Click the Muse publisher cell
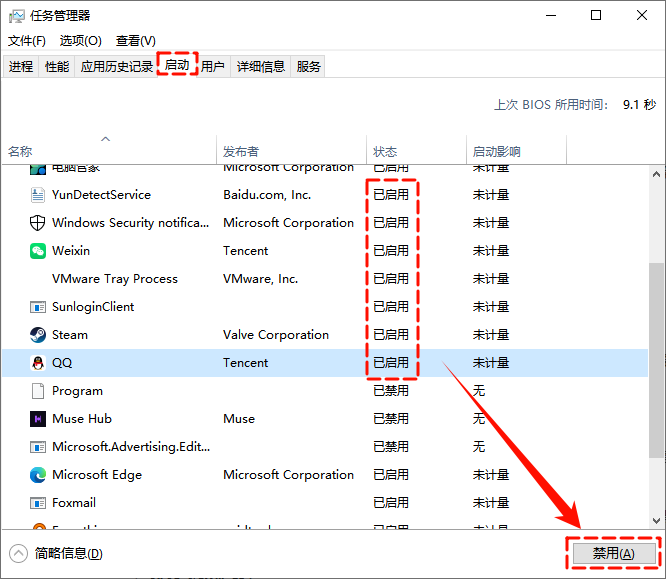666x579 pixels. click(x=239, y=419)
